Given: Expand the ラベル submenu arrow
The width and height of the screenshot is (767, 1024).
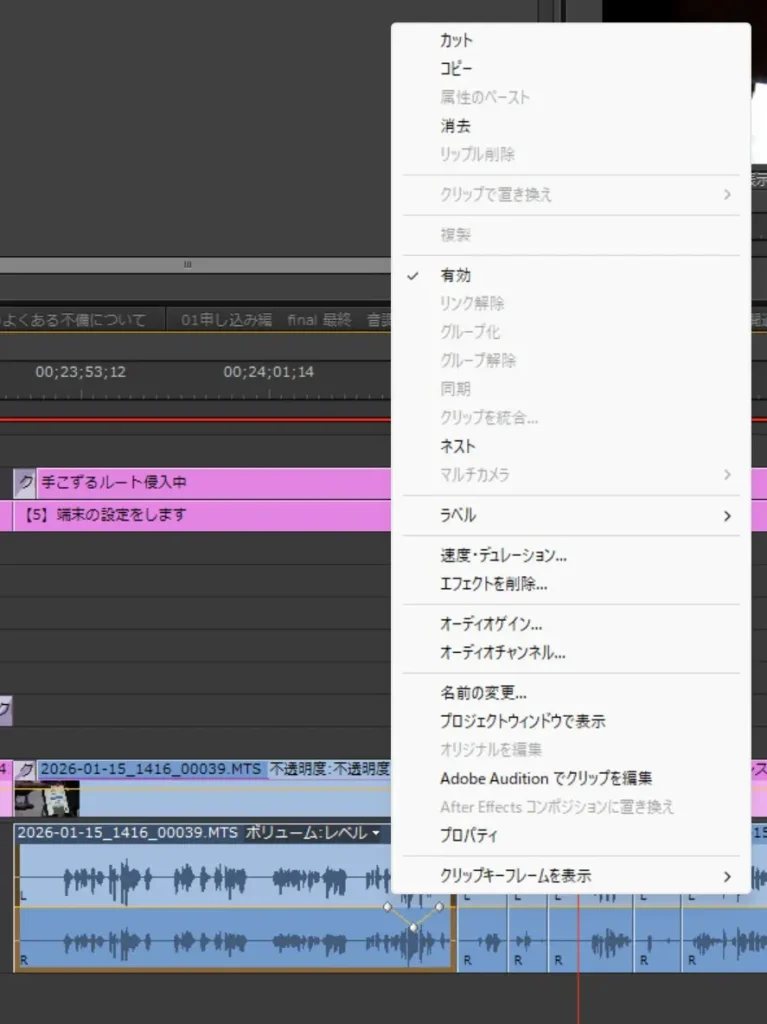Looking at the screenshot, I should click(x=727, y=516).
